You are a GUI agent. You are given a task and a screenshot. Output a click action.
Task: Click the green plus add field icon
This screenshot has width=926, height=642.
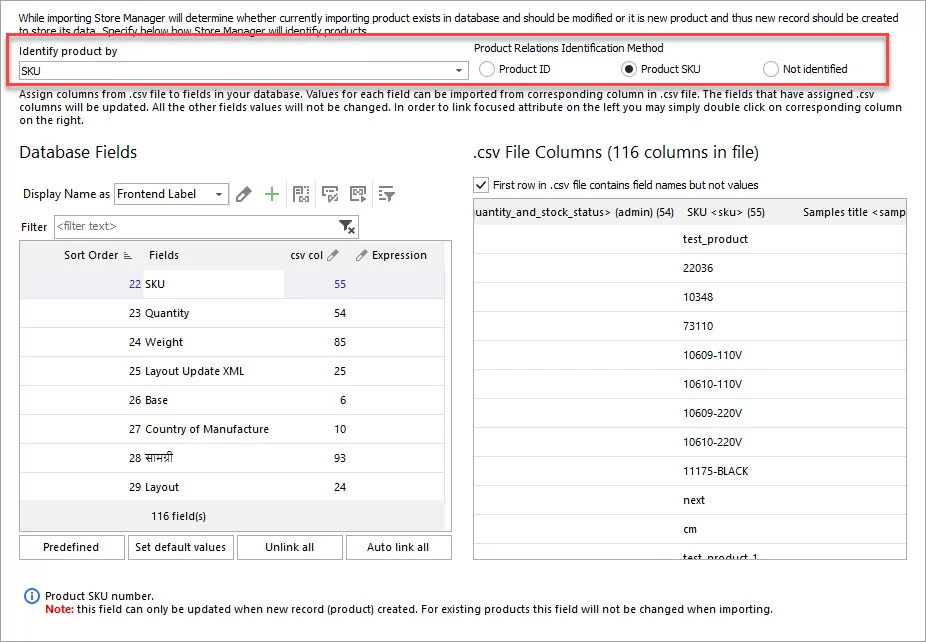point(272,194)
